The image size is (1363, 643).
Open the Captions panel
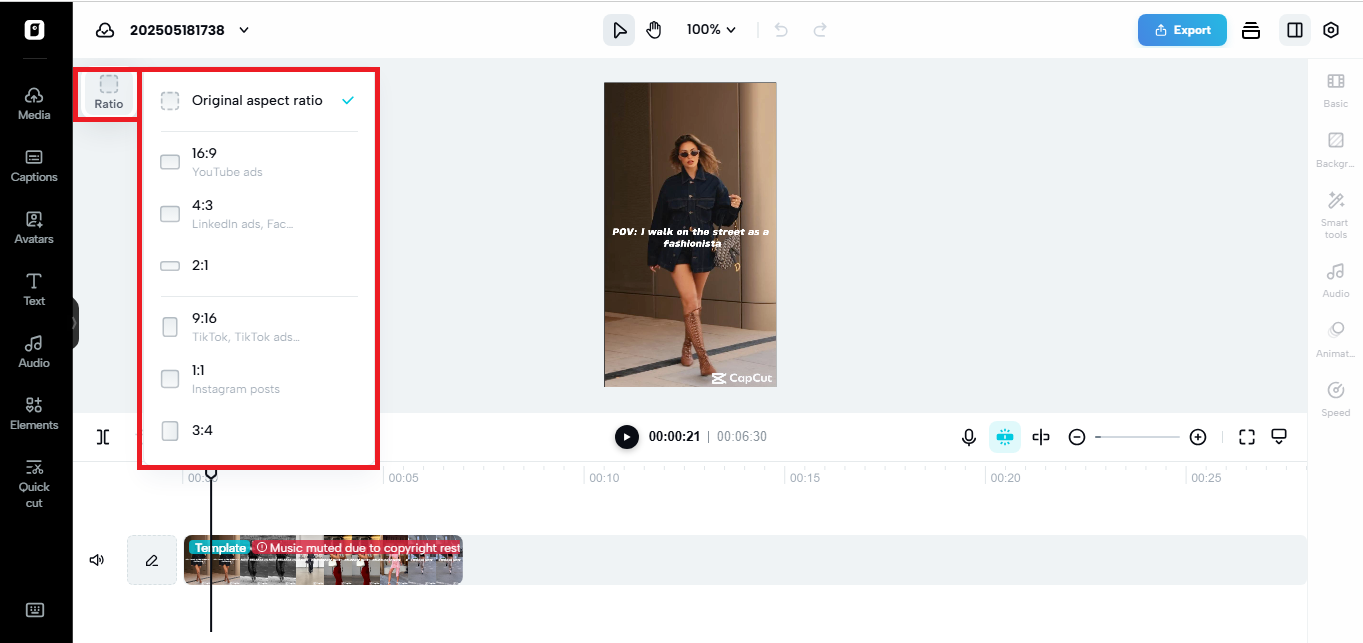[34, 166]
